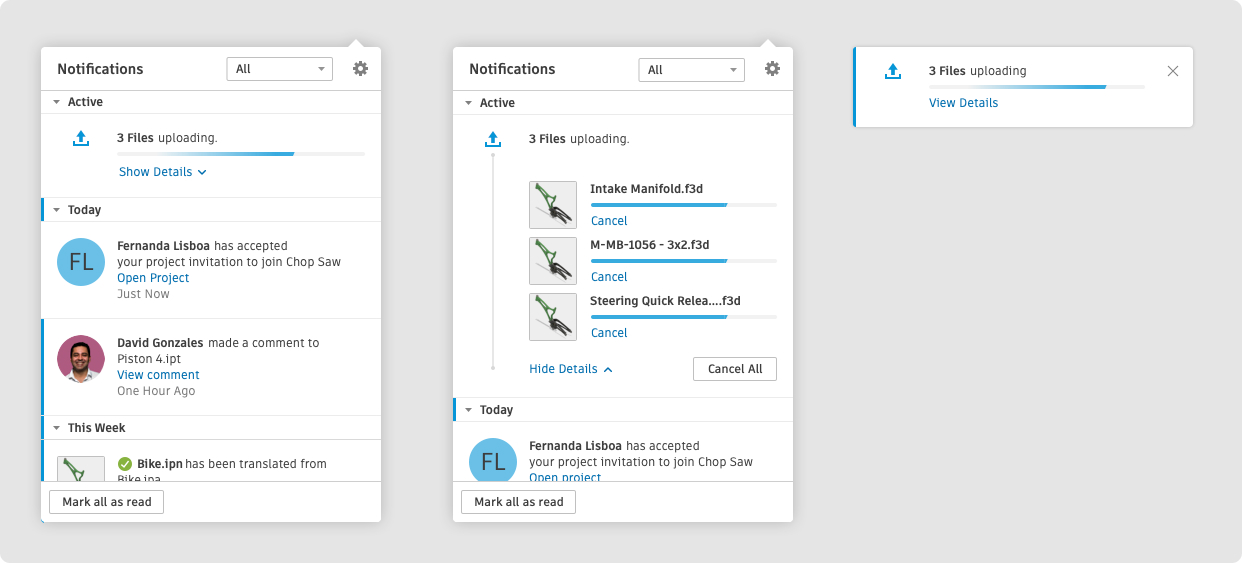Screen dimensions: 1242x563
Task: Click upload icon in left panel Active section
Action: 81,138
